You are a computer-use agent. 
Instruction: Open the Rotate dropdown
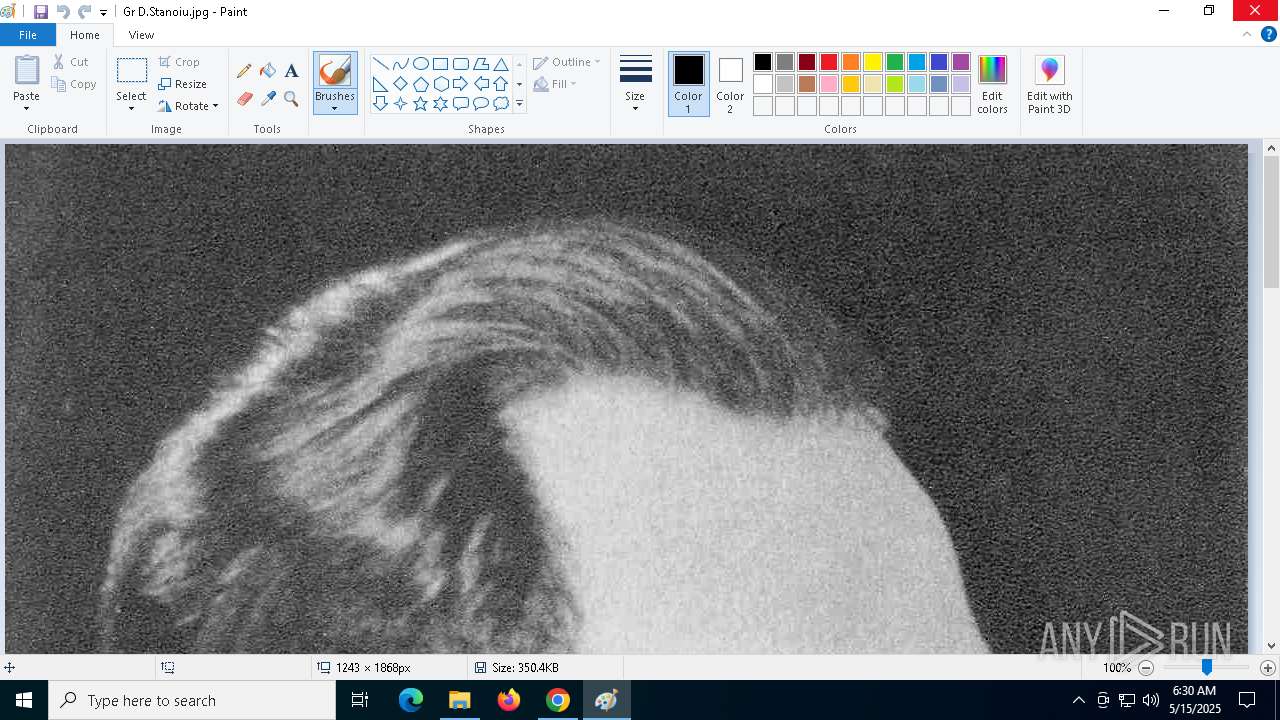pos(188,106)
